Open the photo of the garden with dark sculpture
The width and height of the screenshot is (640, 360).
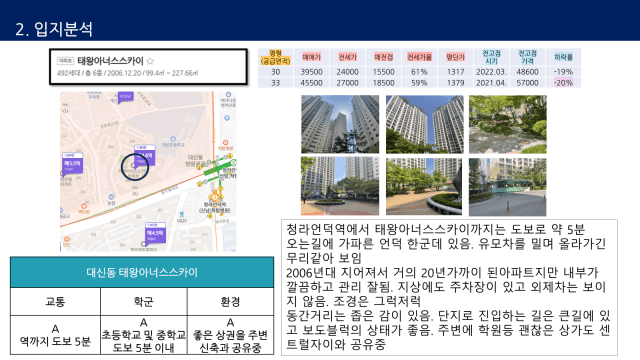(x=424, y=186)
